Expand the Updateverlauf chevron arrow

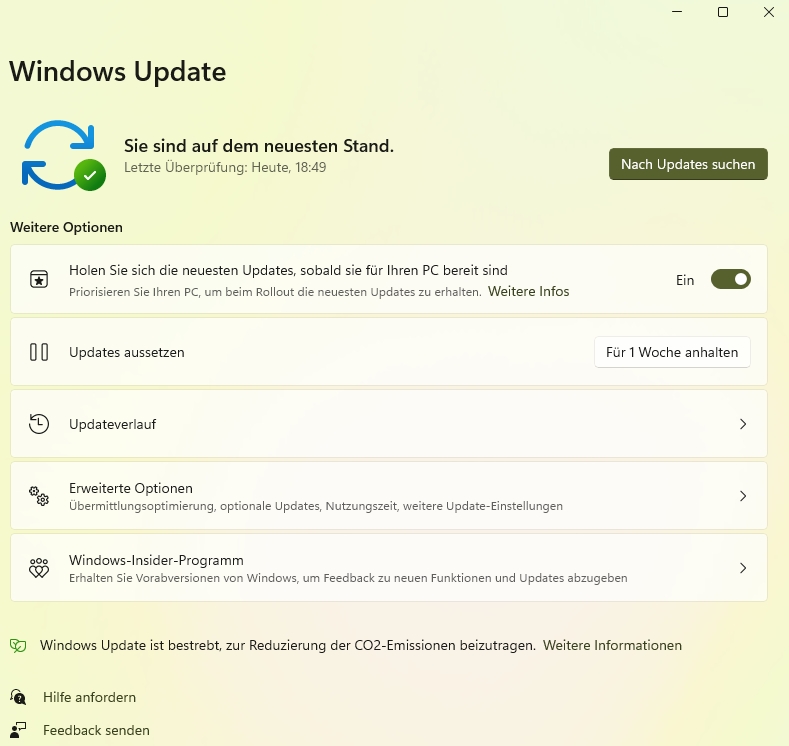pyautogui.click(x=743, y=424)
